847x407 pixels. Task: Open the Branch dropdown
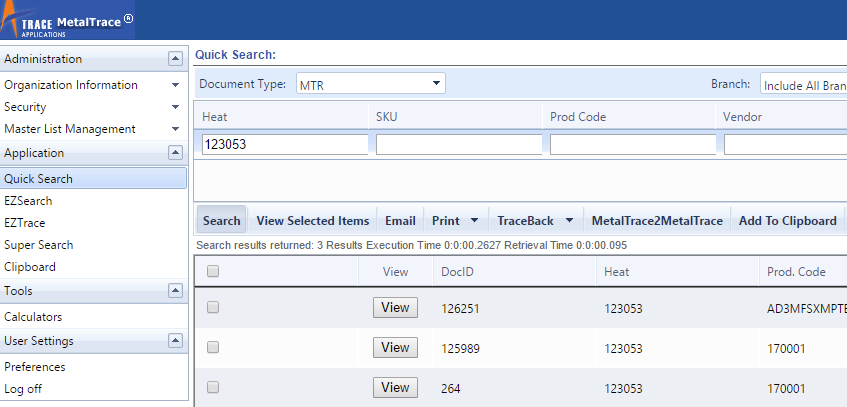coord(804,84)
